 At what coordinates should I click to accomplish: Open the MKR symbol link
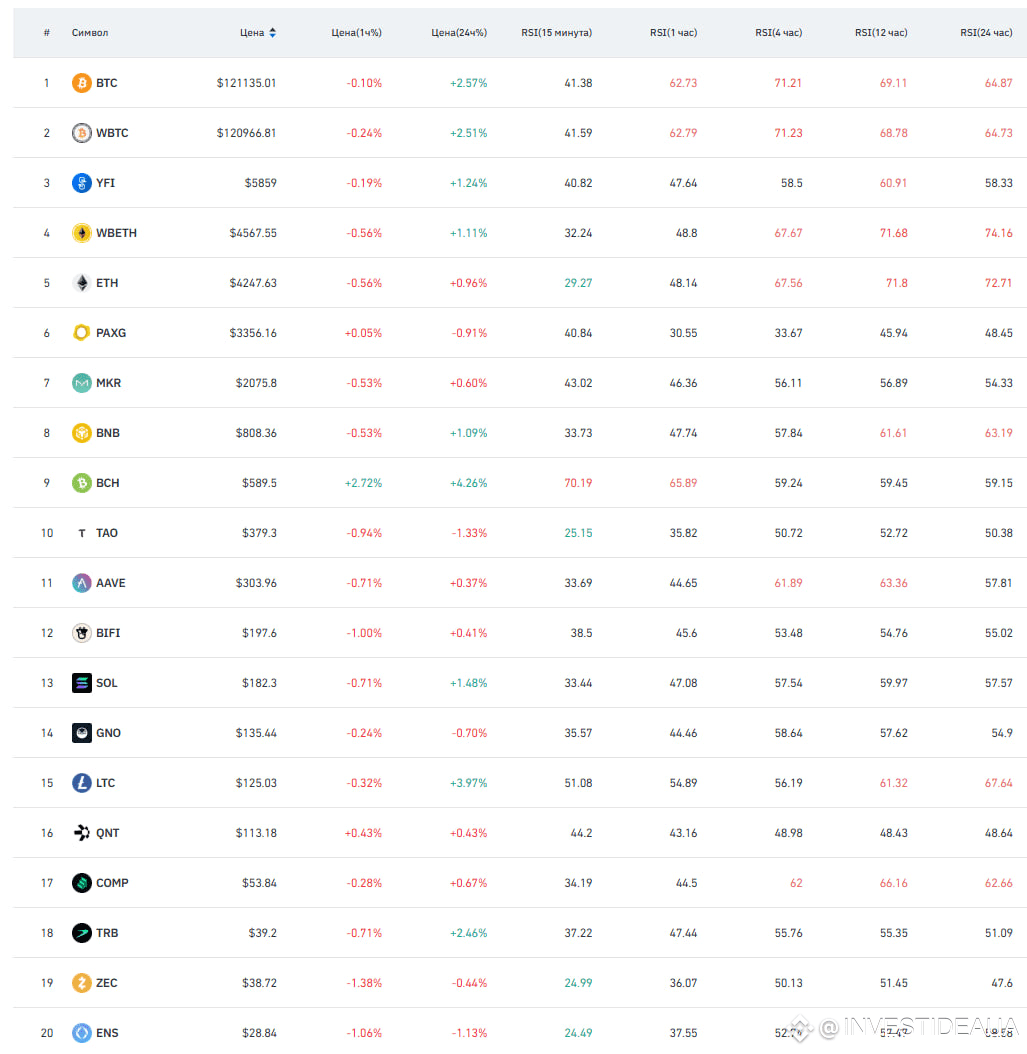108,383
